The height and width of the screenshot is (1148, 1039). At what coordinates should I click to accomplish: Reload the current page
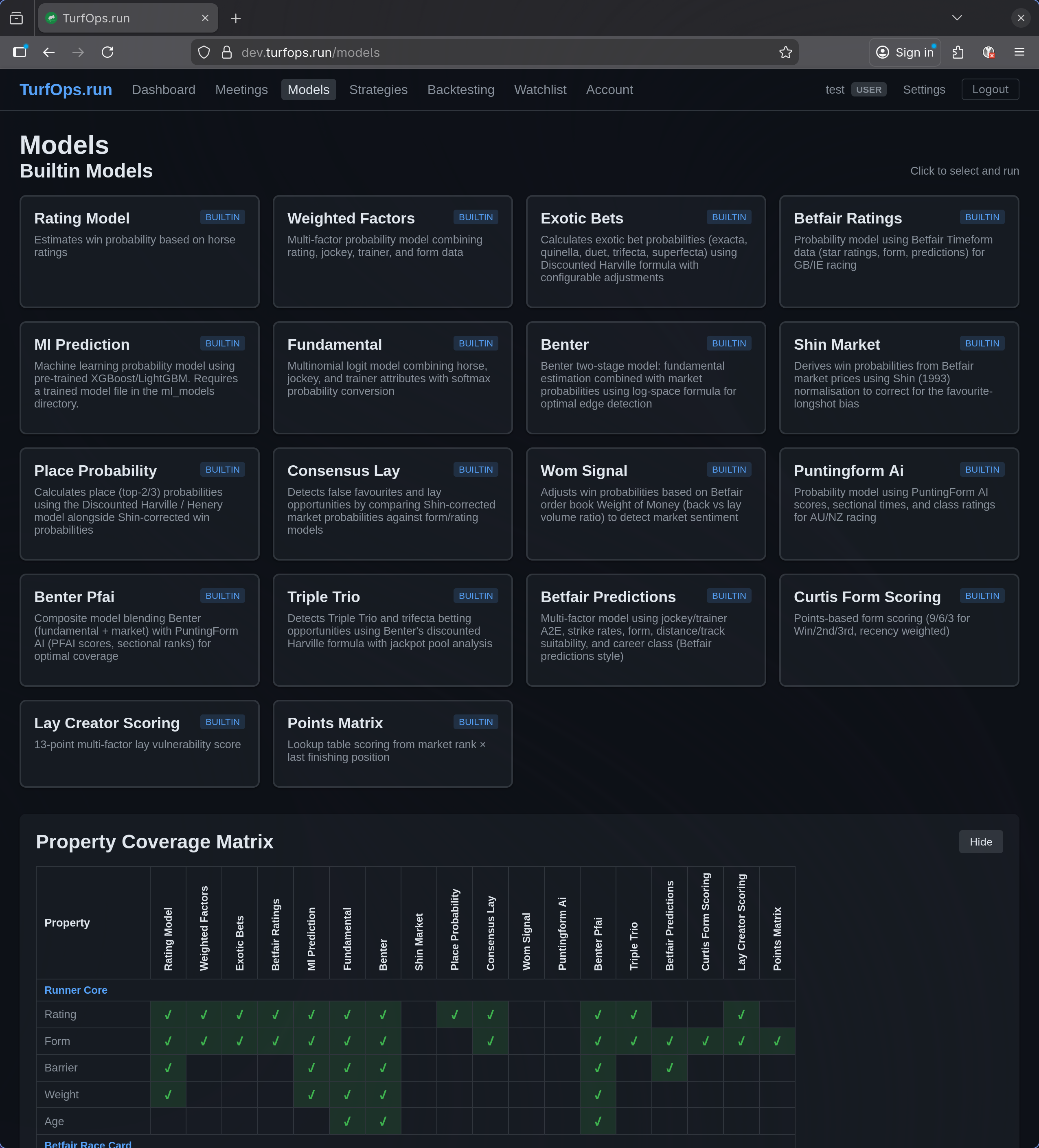(x=107, y=52)
